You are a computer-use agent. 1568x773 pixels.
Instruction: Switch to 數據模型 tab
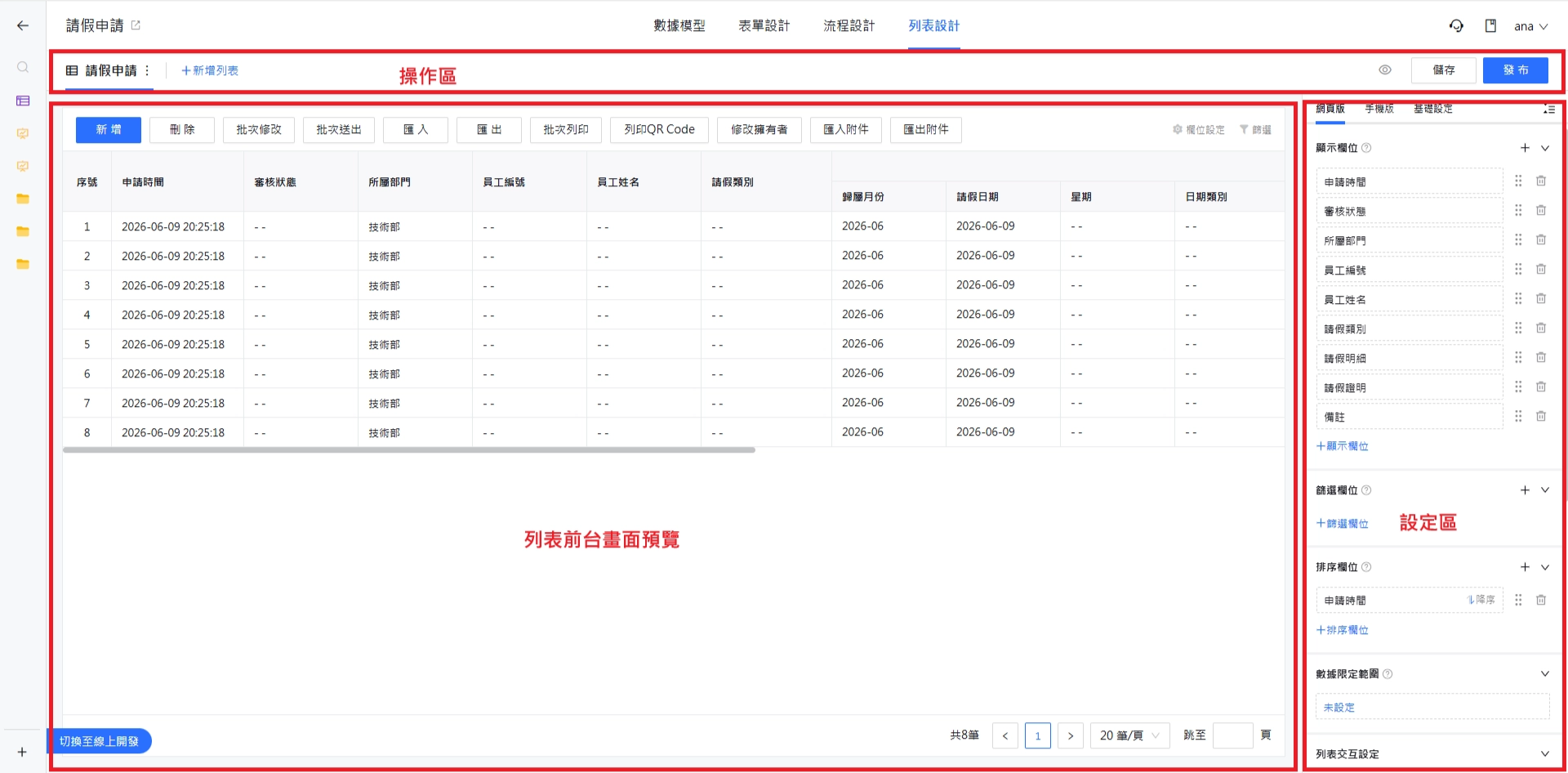(679, 25)
